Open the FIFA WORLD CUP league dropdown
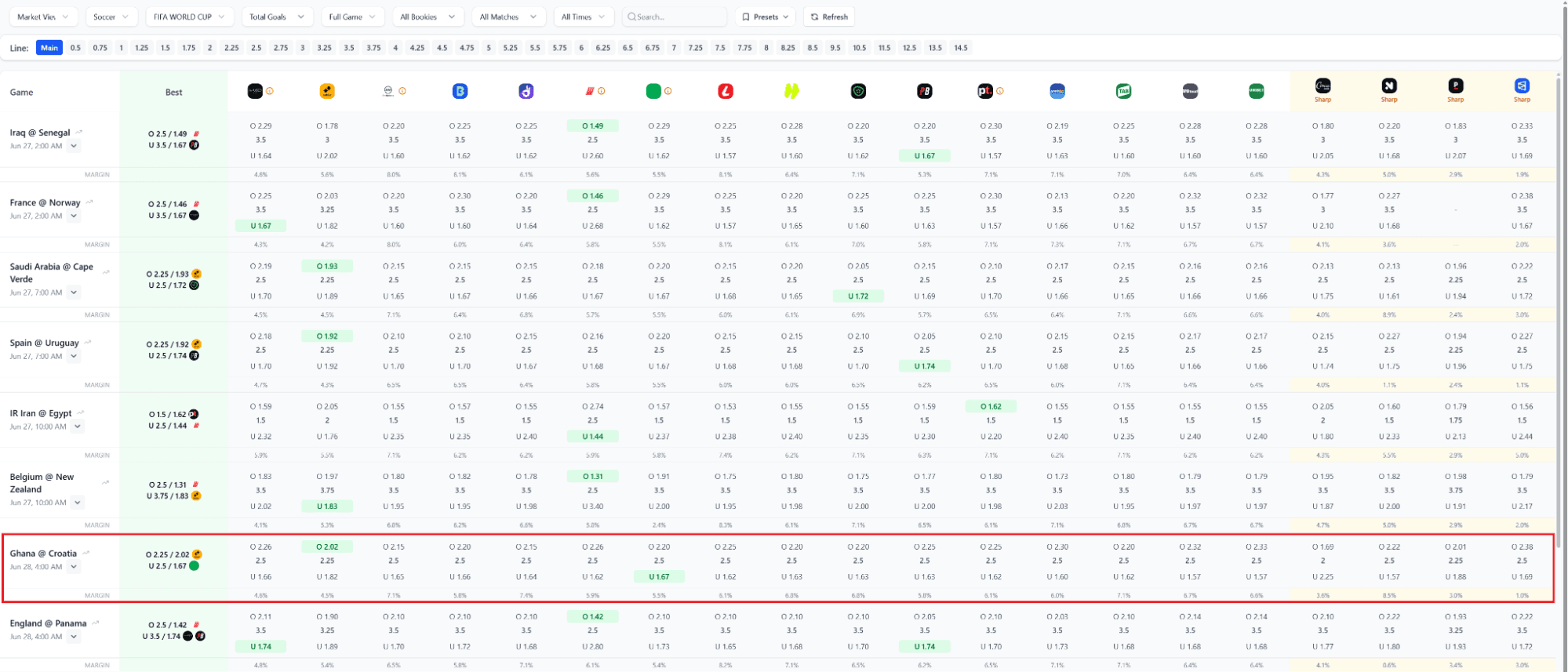 [189, 16]
